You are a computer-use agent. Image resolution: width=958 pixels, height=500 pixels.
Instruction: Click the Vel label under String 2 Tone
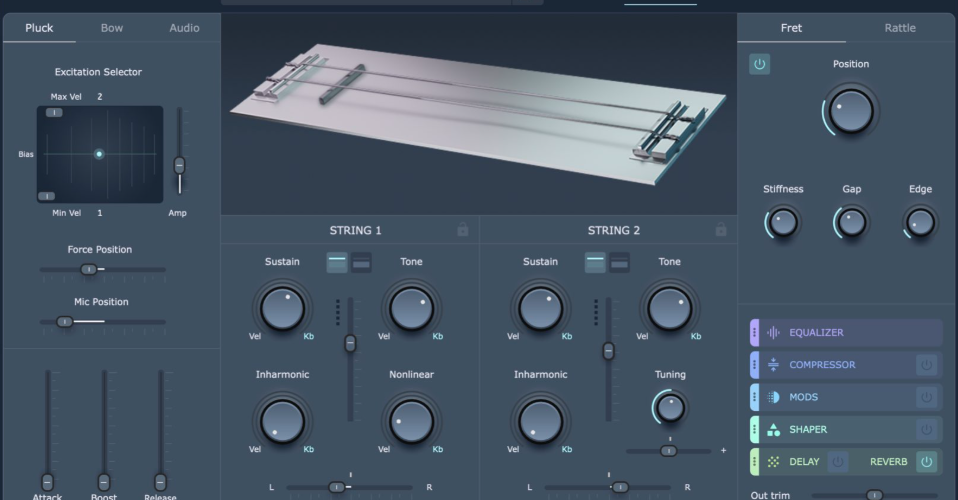point(642,336)
